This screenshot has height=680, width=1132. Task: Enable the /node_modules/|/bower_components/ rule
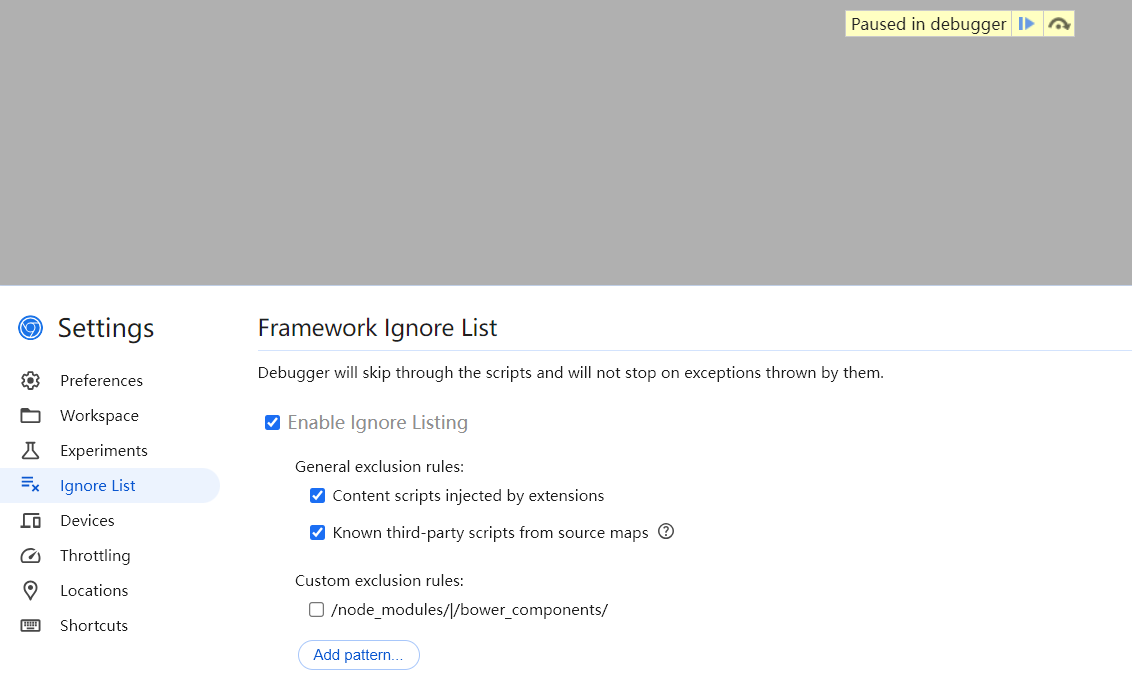coord(316,609)
